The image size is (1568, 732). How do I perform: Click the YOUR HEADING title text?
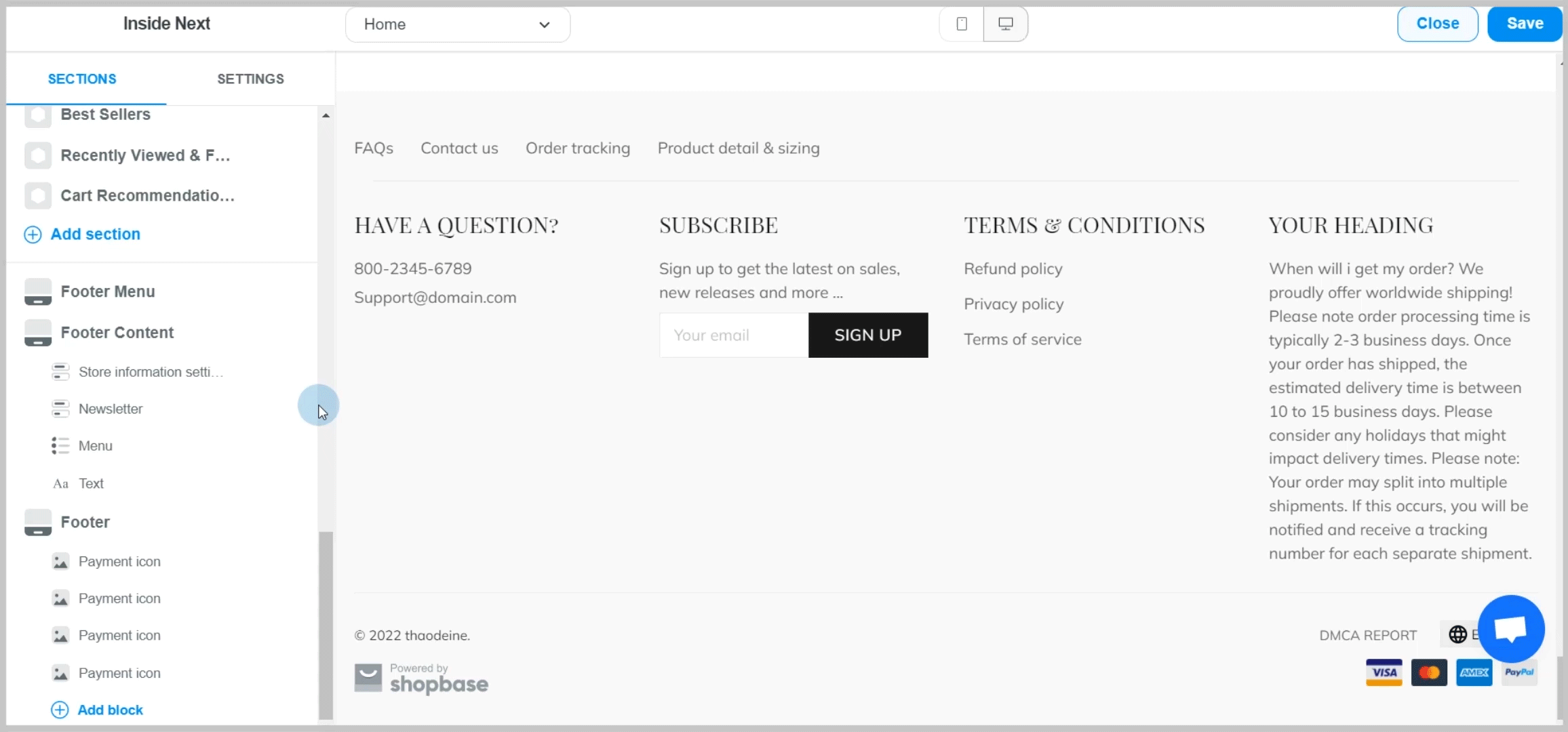point(1351,225)
